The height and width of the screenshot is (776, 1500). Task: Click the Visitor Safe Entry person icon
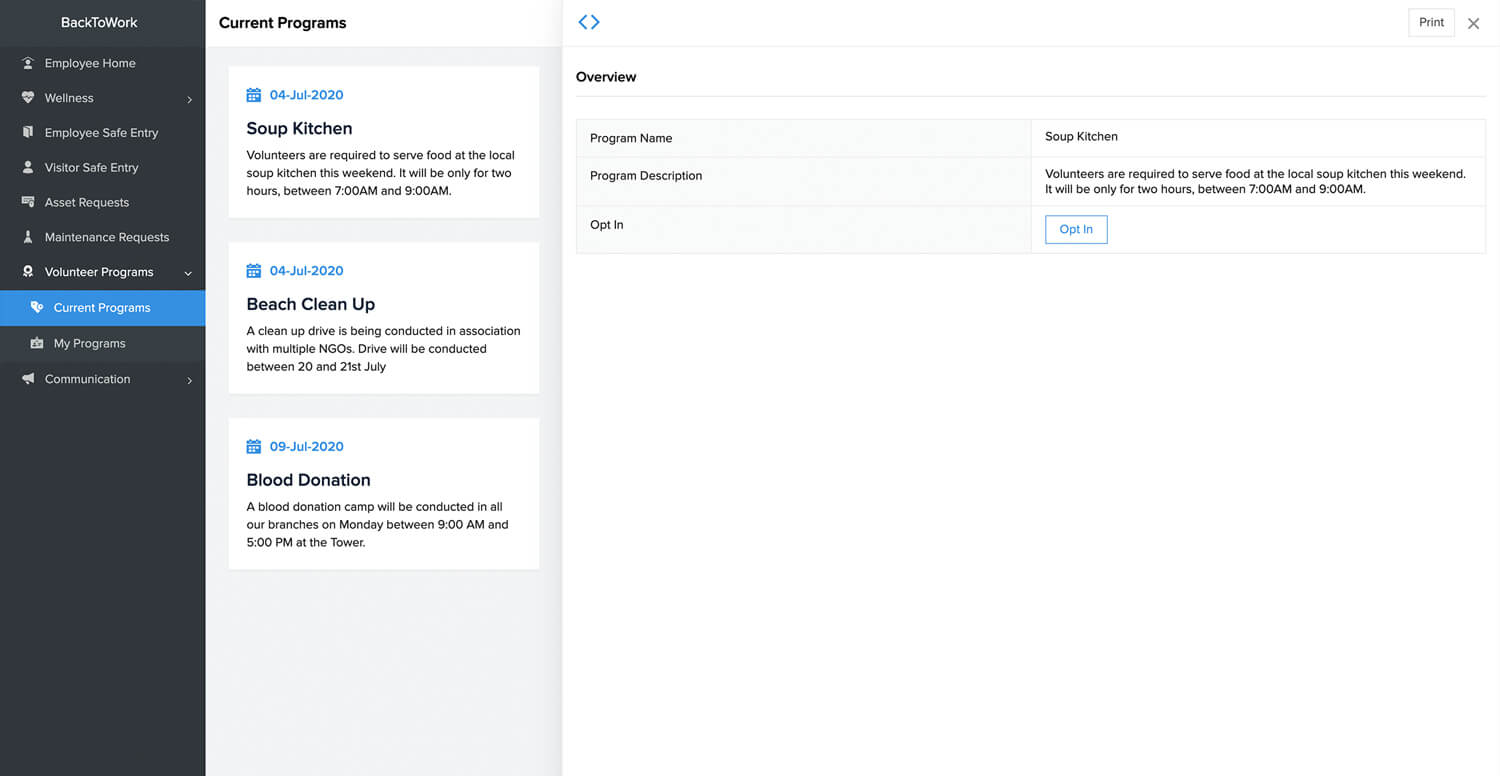click(28, 168)
